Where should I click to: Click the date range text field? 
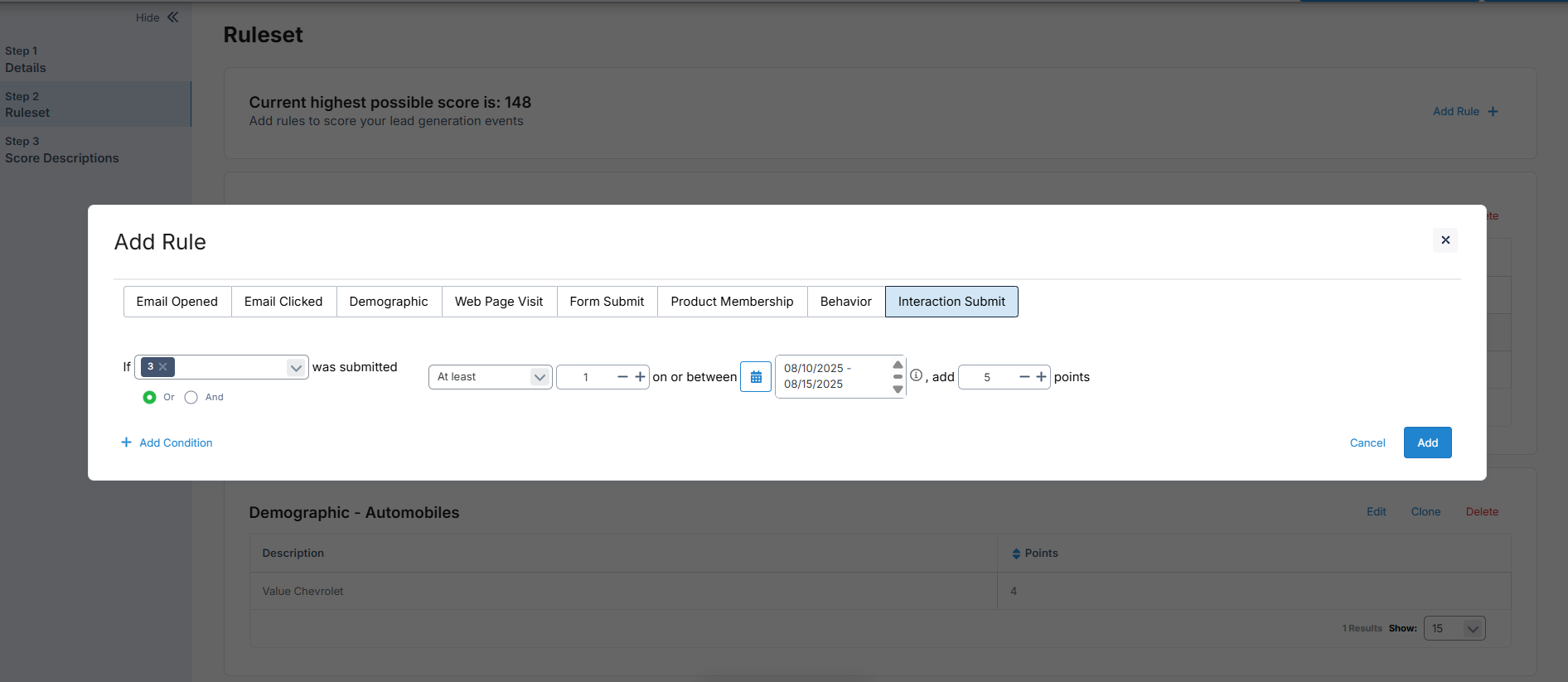pyautogui.click(x=833, y=377)
